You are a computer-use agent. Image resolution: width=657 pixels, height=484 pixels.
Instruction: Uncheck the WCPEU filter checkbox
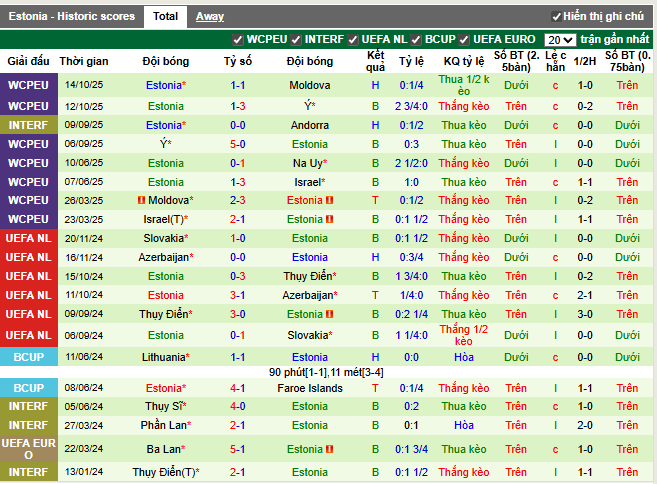click(x=238, y=40)
